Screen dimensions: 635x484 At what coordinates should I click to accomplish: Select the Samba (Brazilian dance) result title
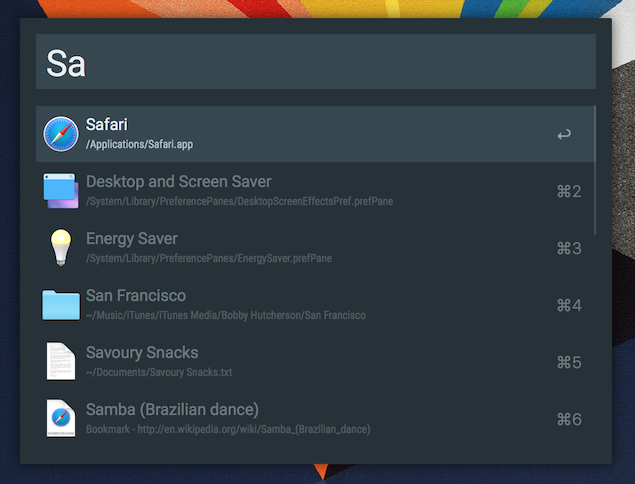pyautogui.click(x=172, y=410)
